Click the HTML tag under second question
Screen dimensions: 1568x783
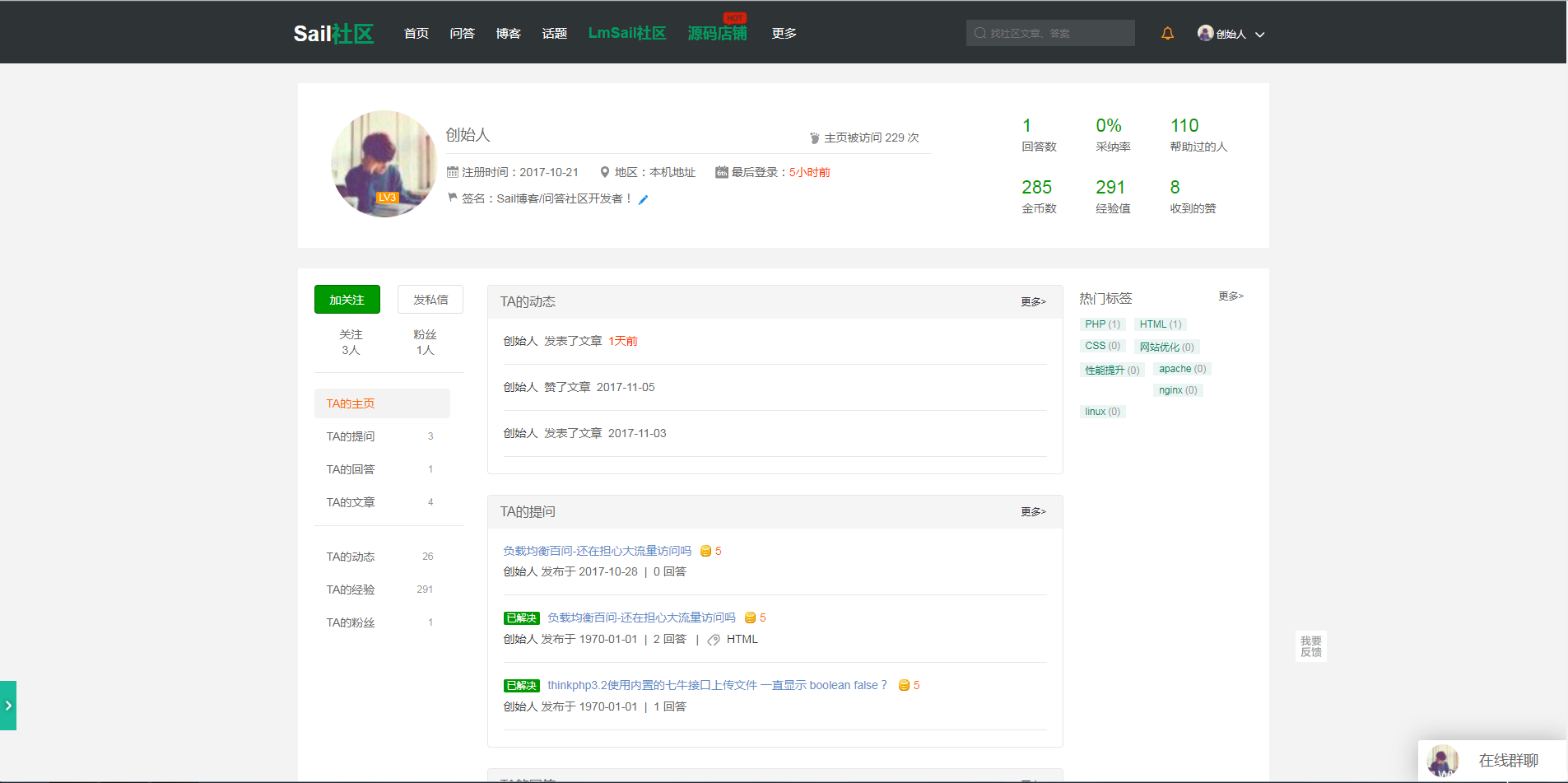(742, 639)
